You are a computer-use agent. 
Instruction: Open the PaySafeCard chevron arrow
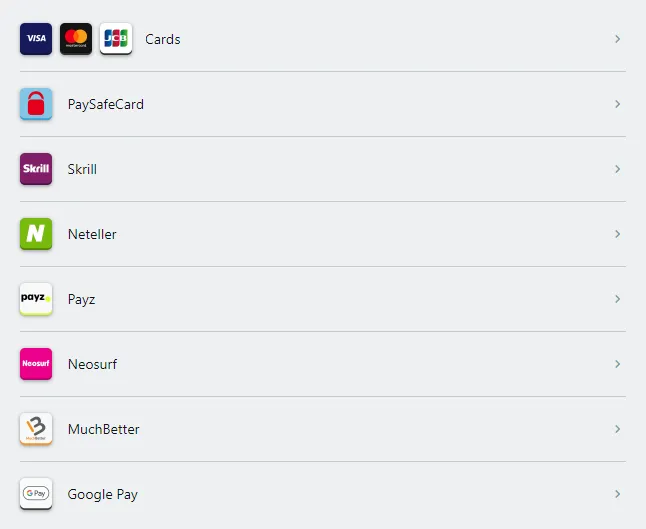[617, 104]
